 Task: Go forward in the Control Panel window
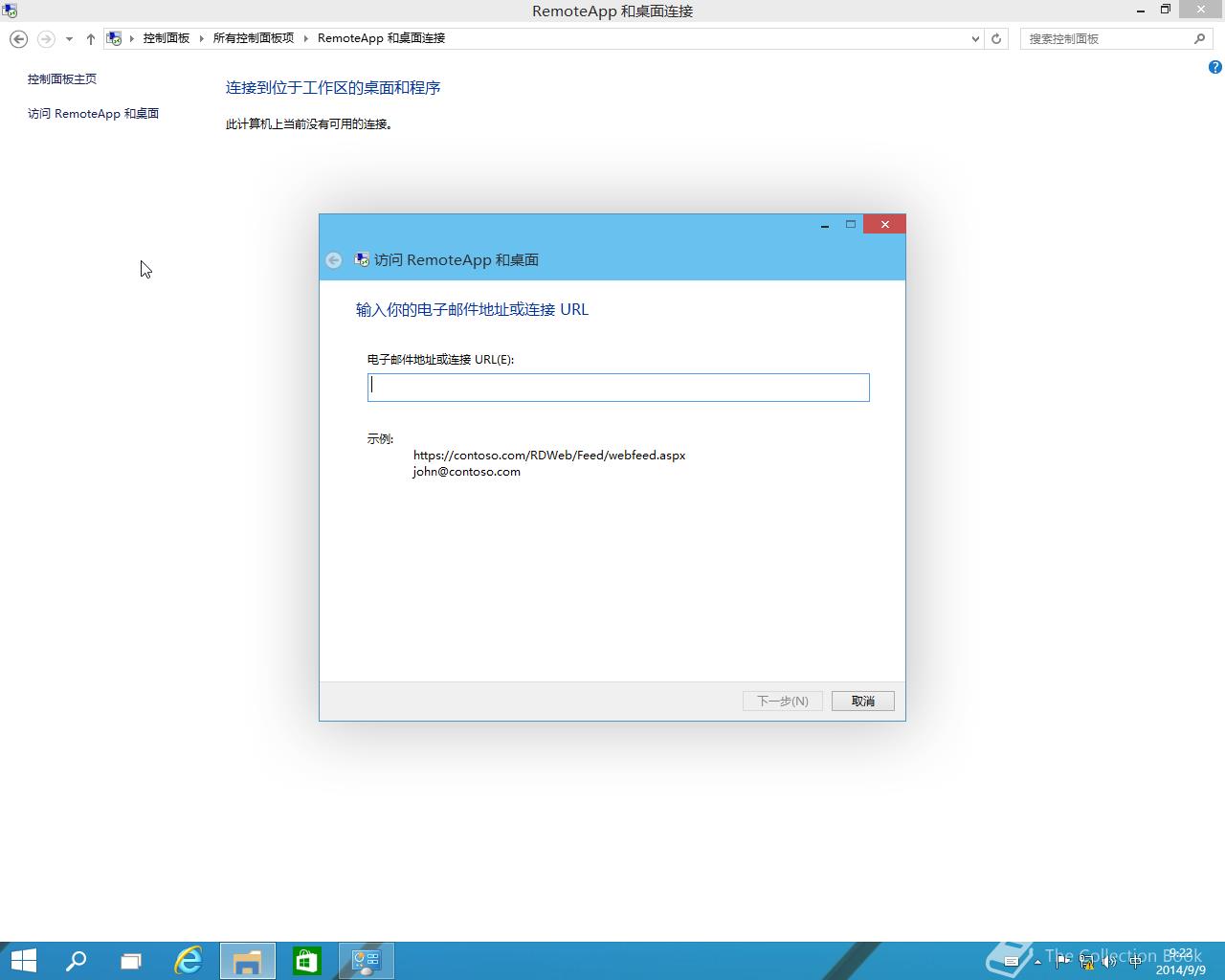tap(46, 39)
